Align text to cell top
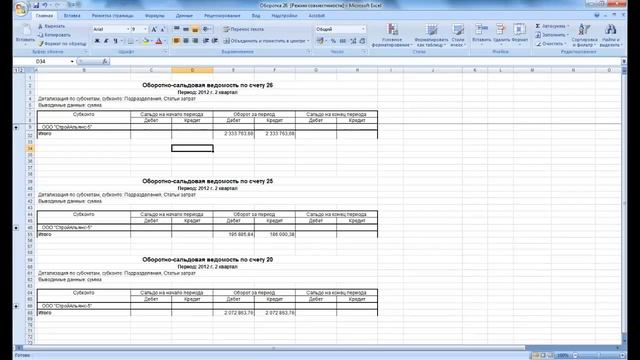 pos(176,29)
